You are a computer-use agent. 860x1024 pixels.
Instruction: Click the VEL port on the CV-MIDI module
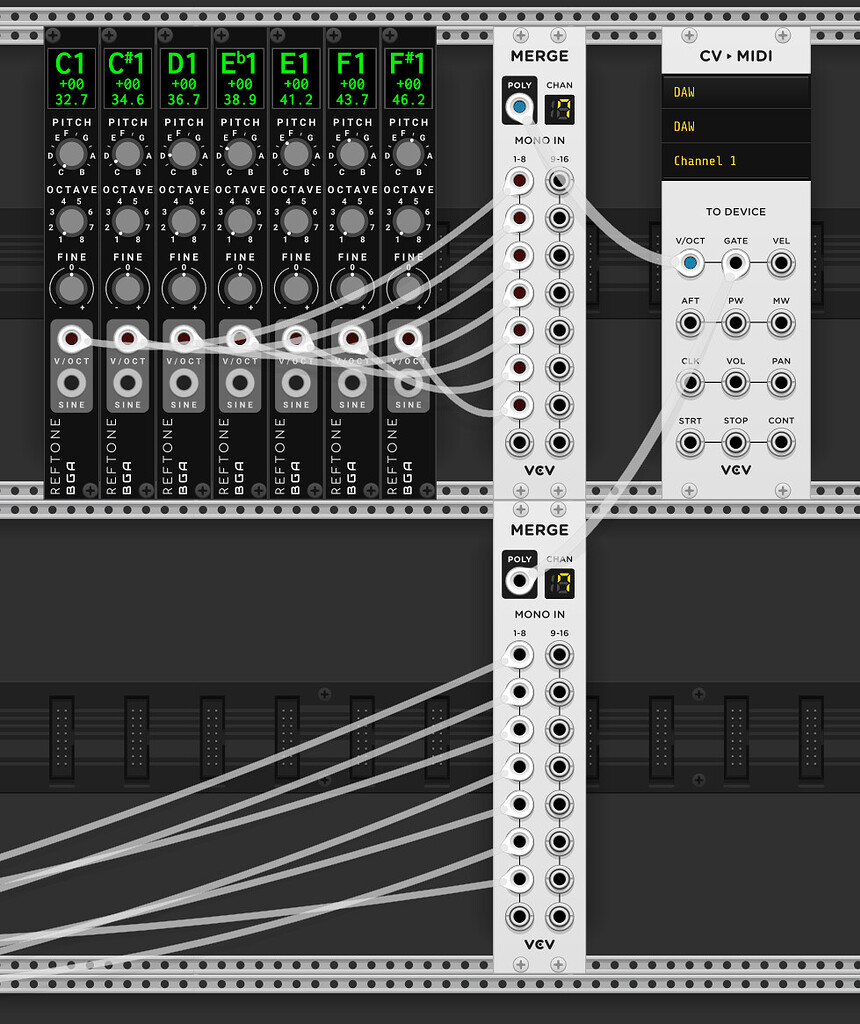[781, 263]
